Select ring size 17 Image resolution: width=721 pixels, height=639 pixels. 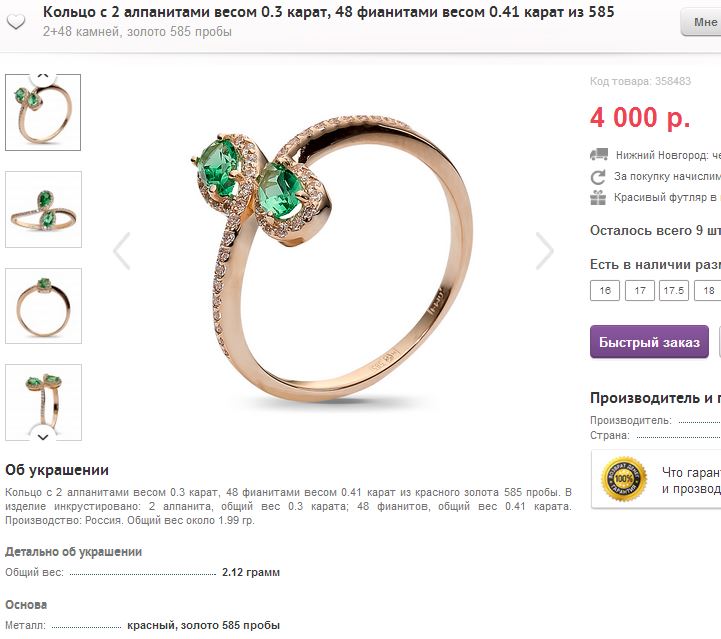tap(640, 291)
